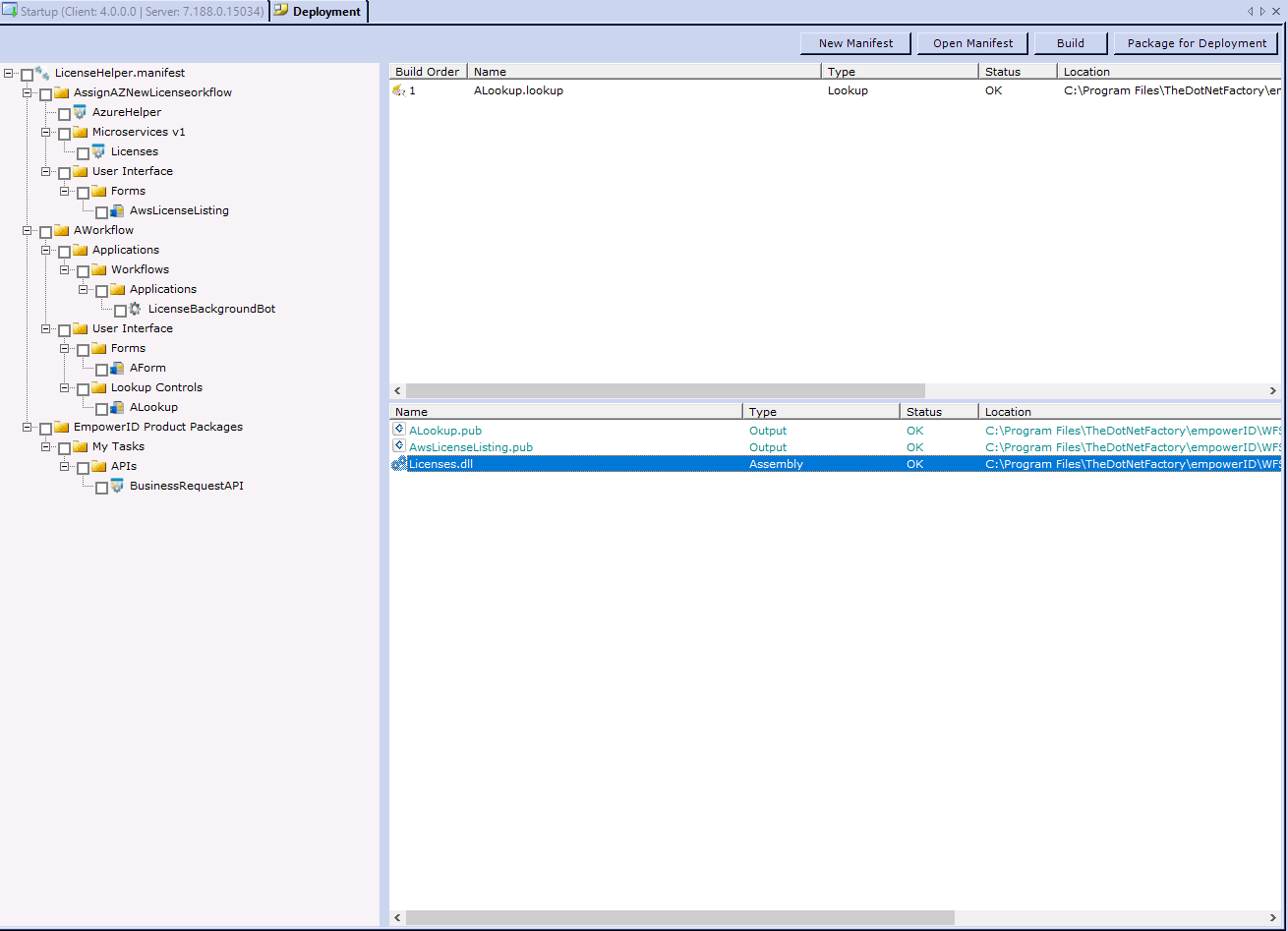Click the BusinessRequestAPI icon

(117, 486)
